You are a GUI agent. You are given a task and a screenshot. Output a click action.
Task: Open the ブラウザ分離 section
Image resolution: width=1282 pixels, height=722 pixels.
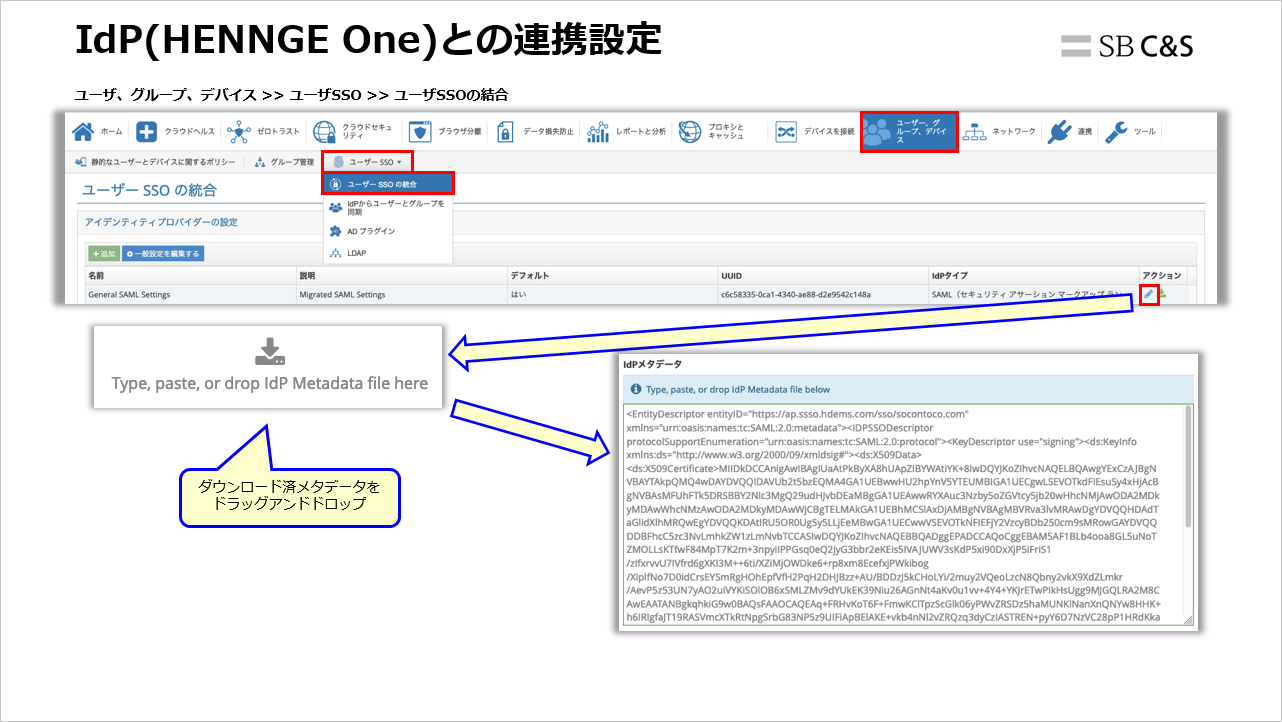pyautogui.click(x=446, y=132)
